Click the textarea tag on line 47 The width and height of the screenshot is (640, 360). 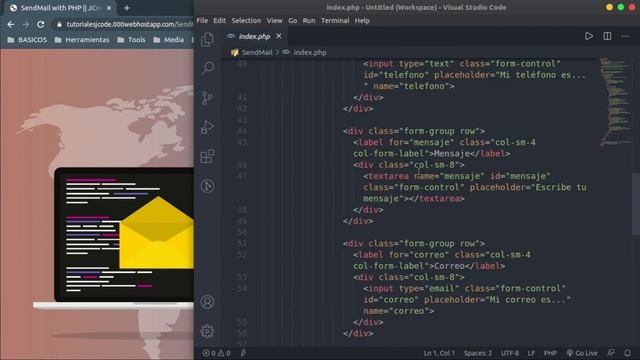coord(389,176)
